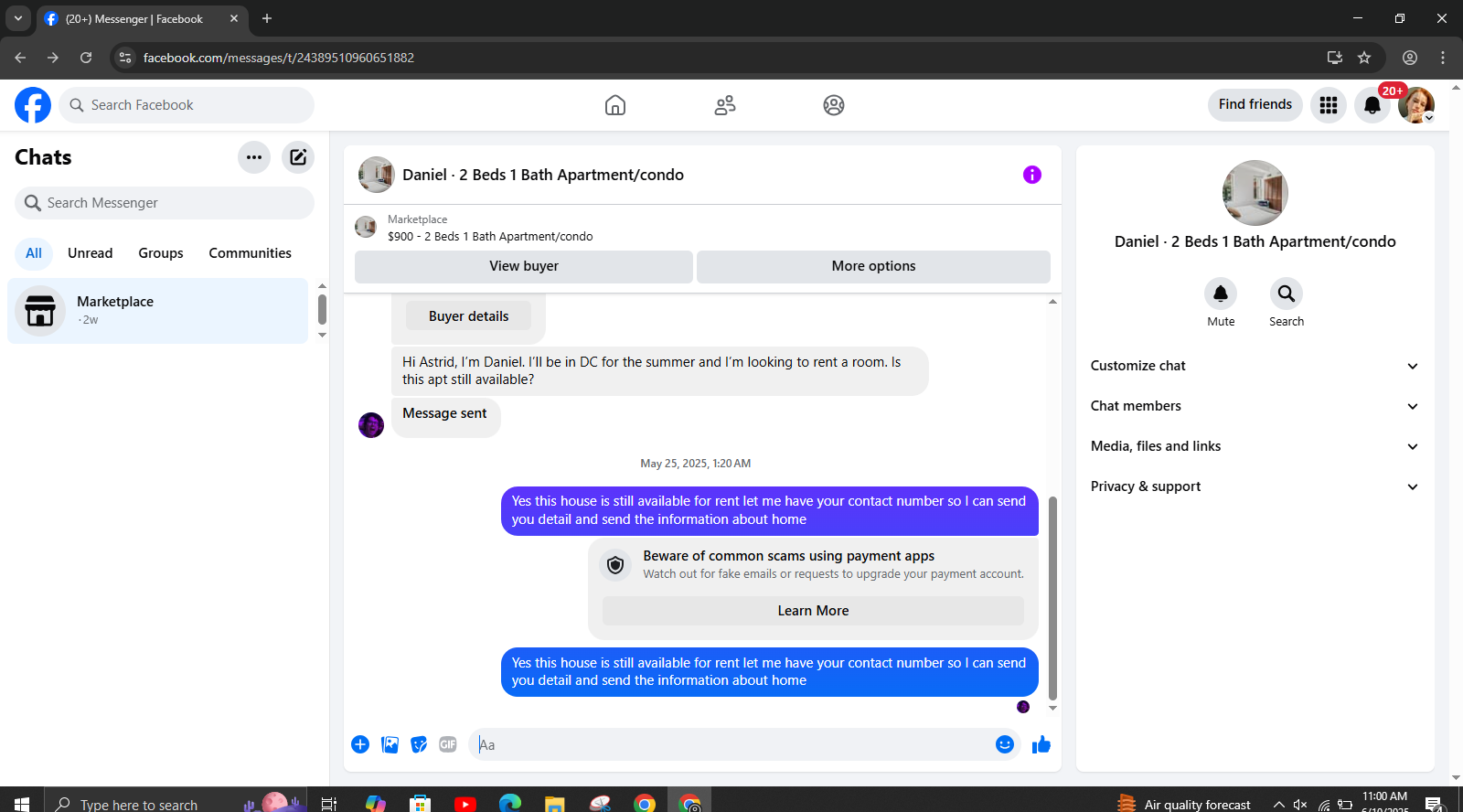Viewport: 1463px width, 812px height.
Task: Open YouTube from the taskbar
Action: click(465, 804)
